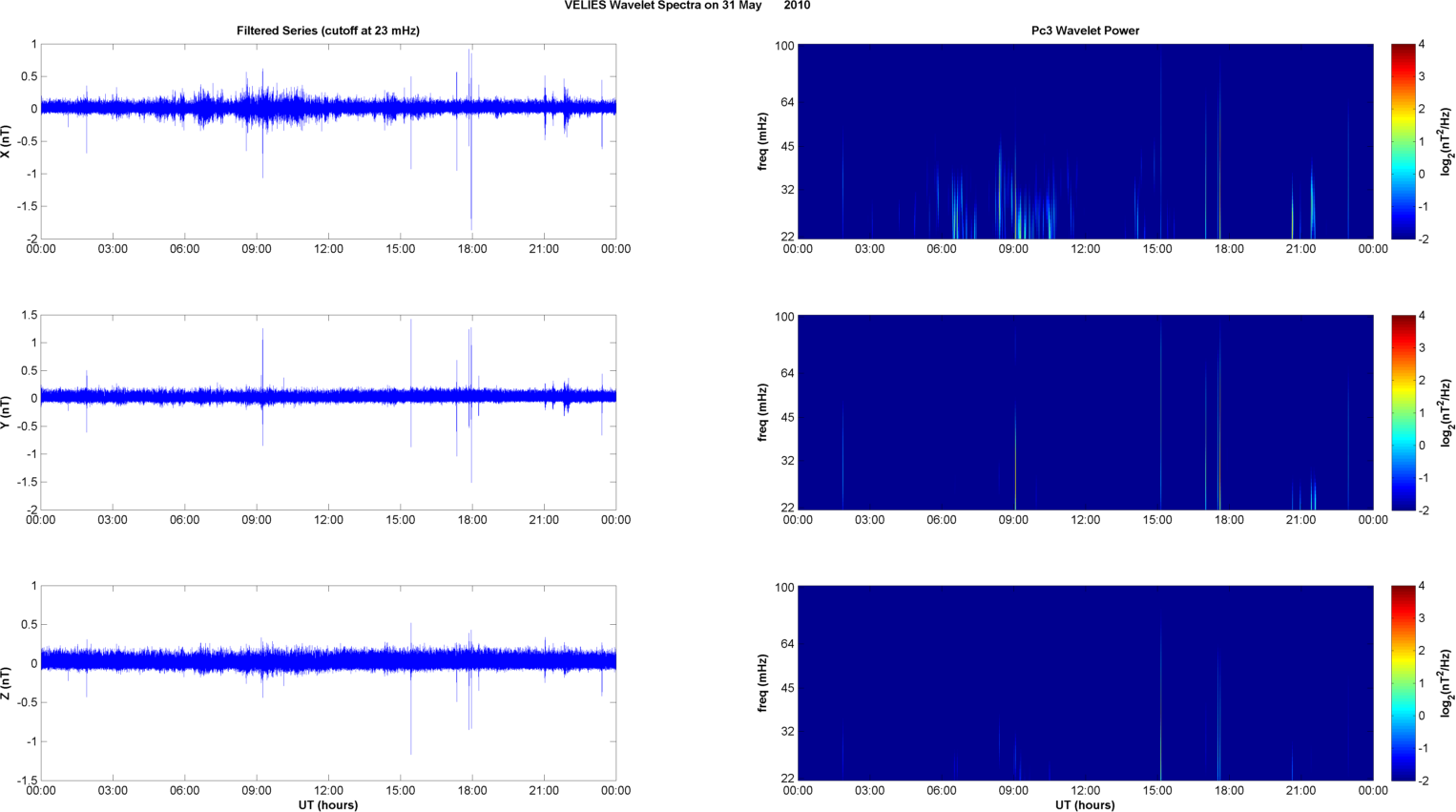Click log2(nT²/Hz) label beside bottom colorbar
The height and width of the screenshot is (812, 1456).
tap(1446, 683)
